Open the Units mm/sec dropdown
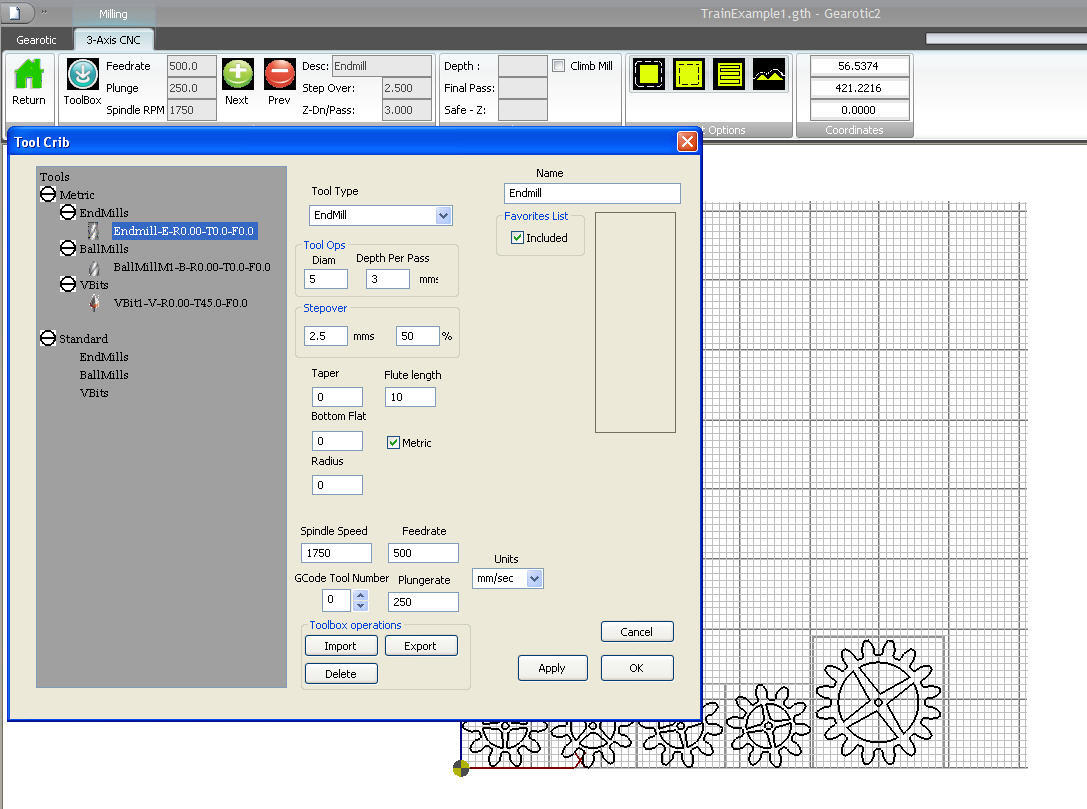 point(534,578)
